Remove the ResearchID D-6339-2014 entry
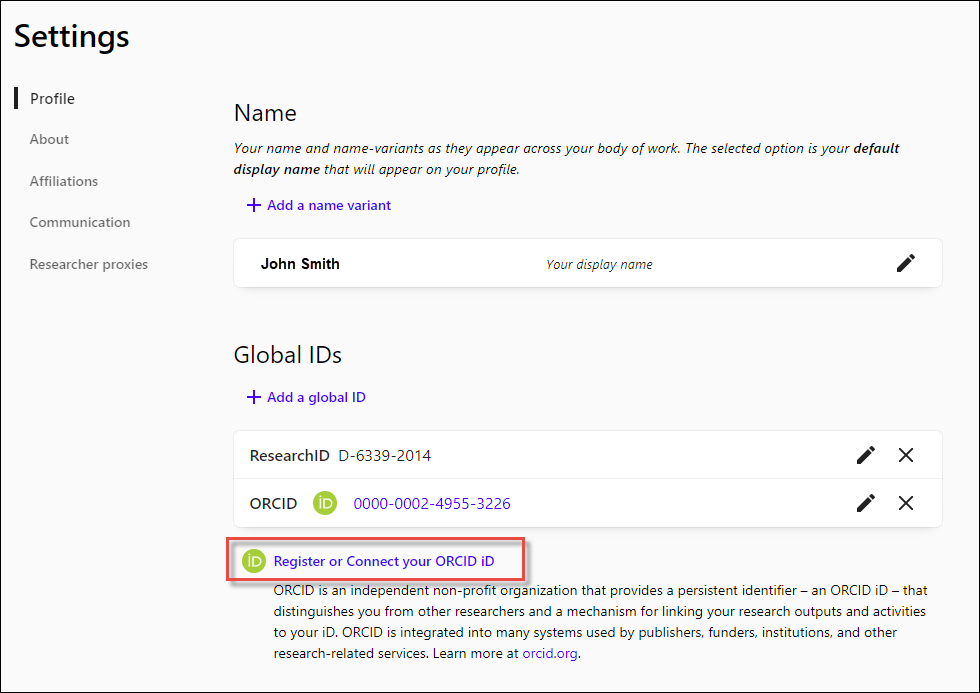 pos(906,455)
